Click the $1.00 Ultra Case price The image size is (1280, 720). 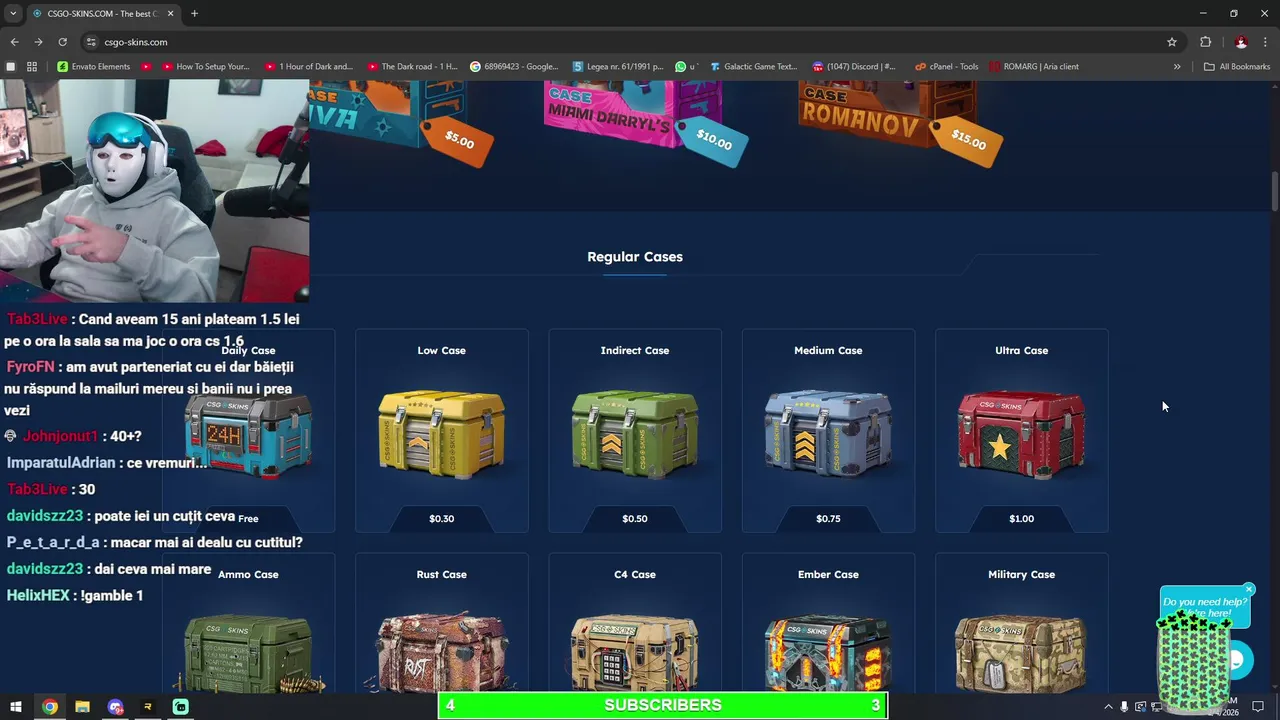click(x=1021, y=519)
